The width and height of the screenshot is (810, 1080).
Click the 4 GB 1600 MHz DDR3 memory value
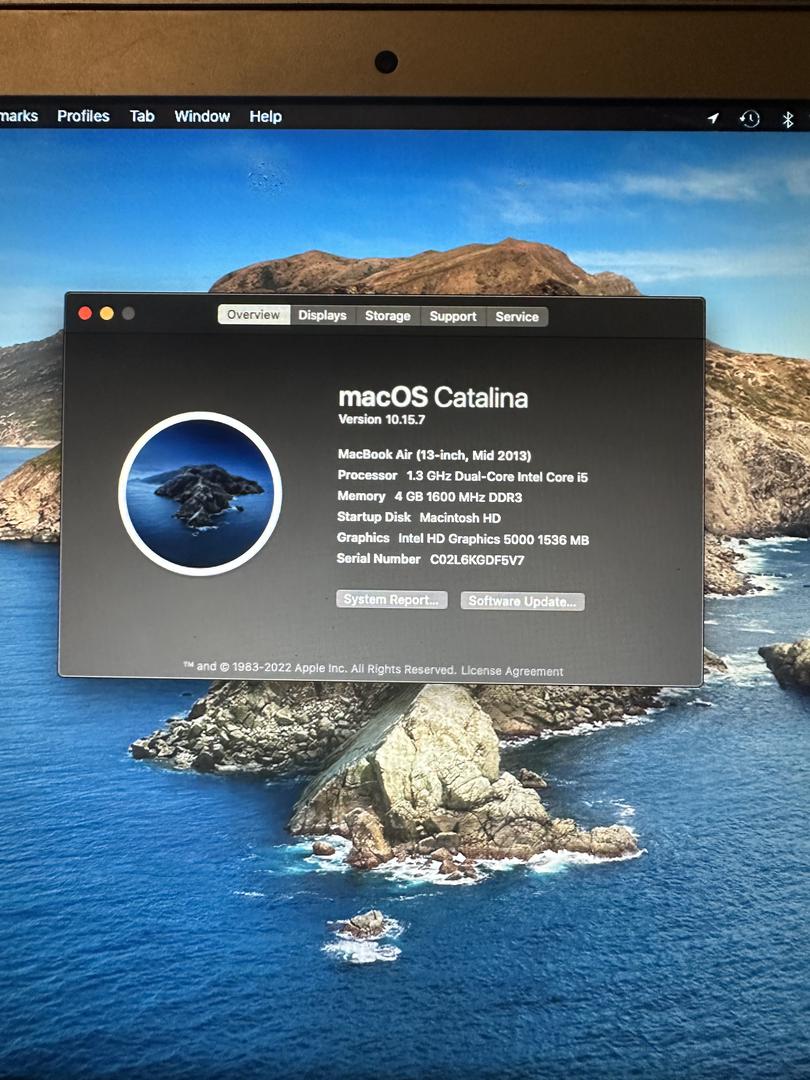point(458,497)
